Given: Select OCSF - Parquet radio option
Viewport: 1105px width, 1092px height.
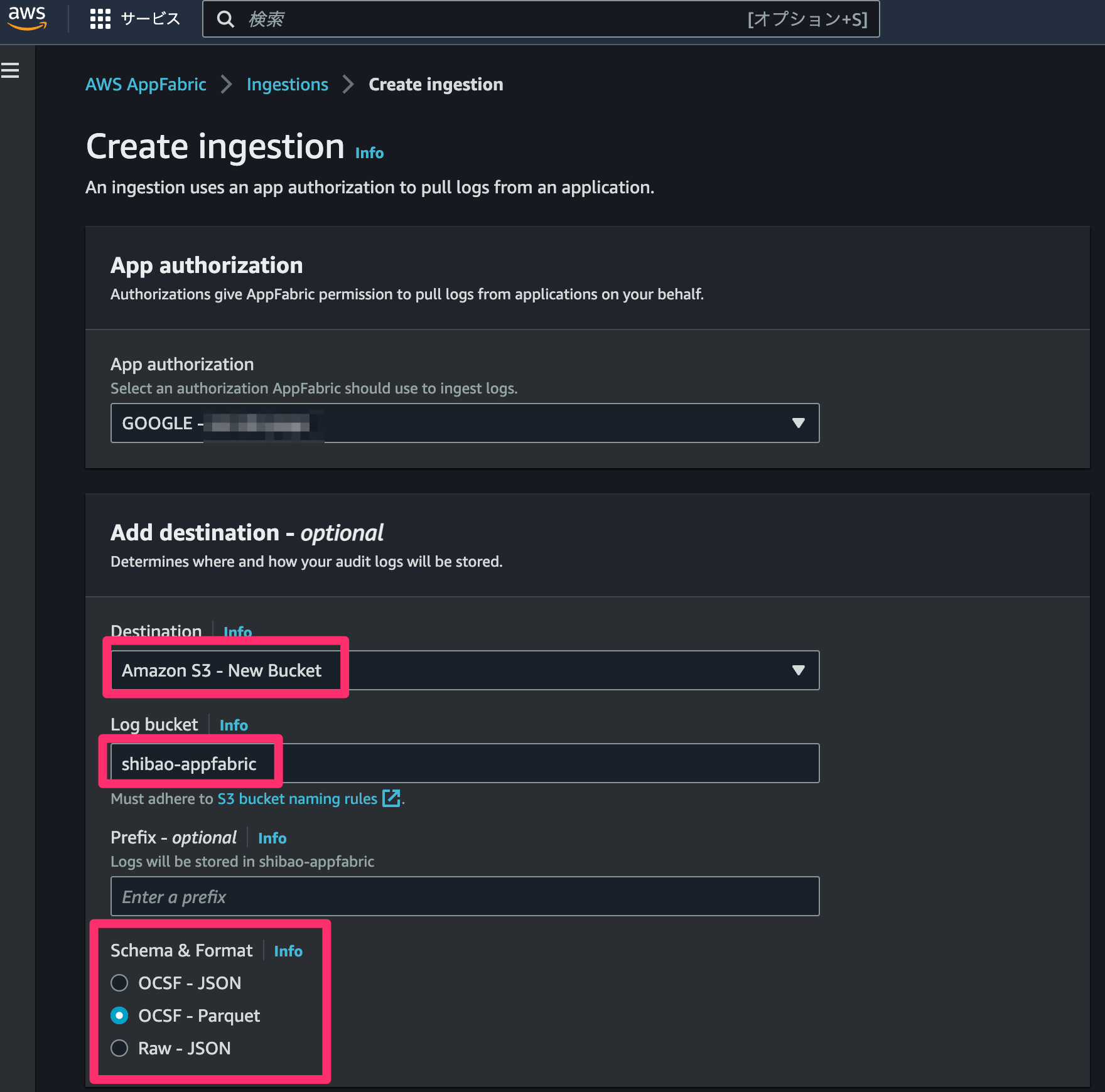Looking at the screenshot, I should coord(119,1015).
